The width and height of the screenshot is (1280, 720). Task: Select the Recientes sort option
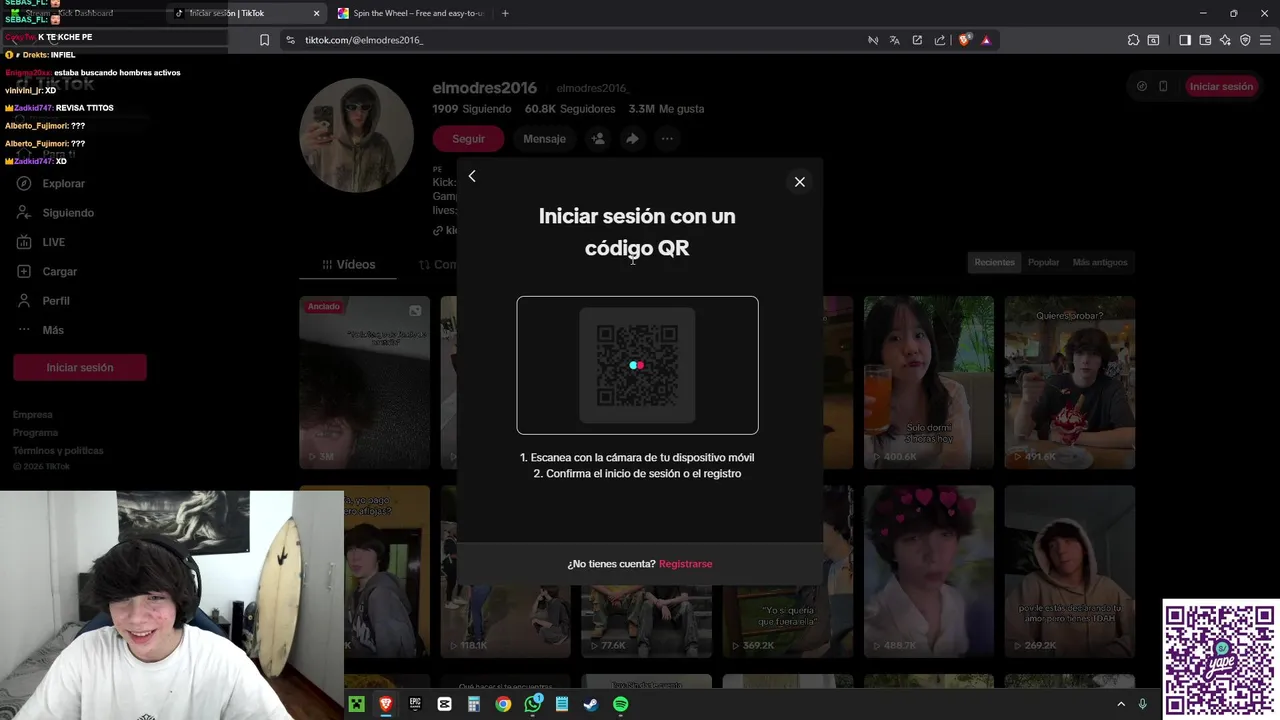tap(994, 262)
